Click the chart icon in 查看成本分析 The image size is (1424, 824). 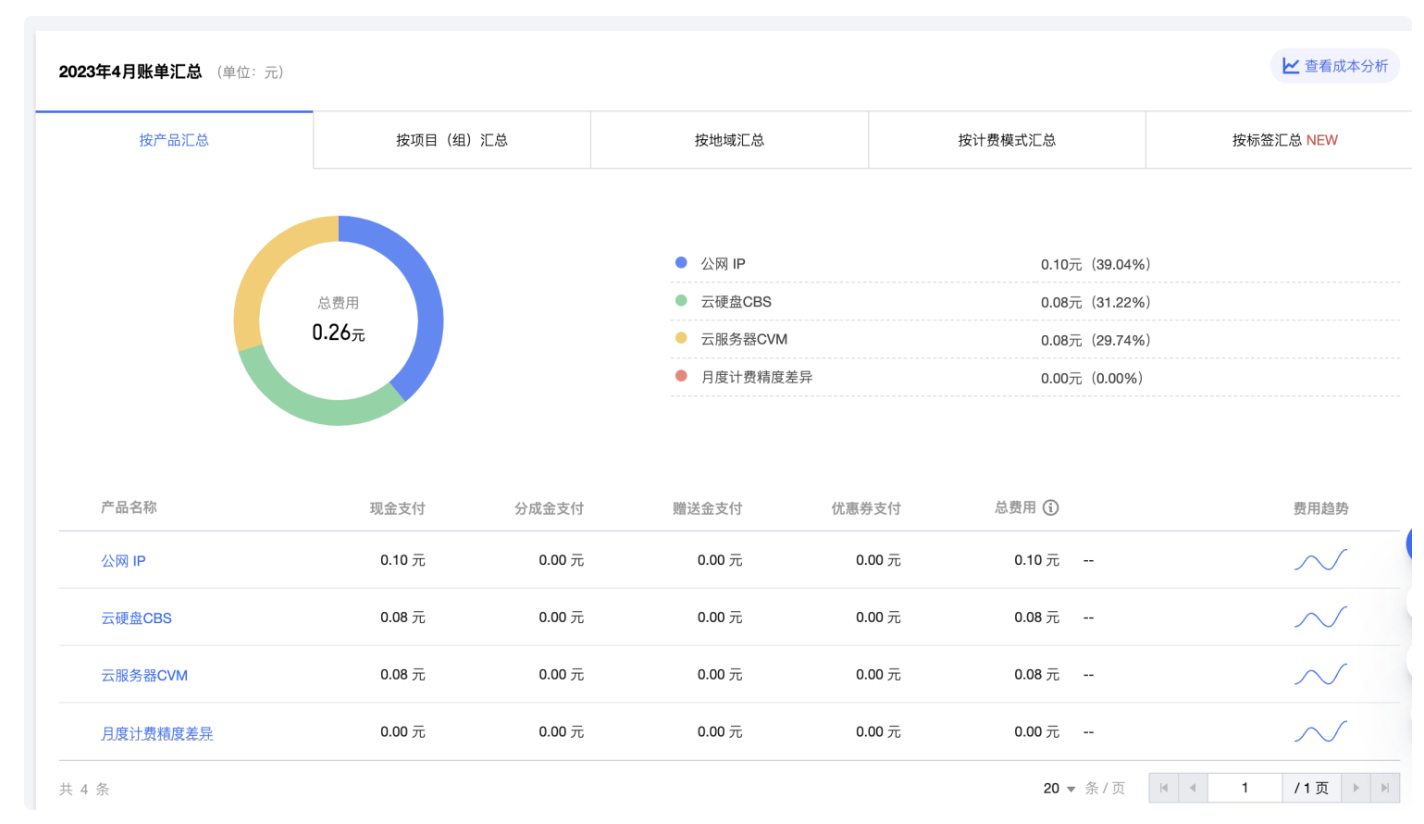click(x=1291, y=66)
